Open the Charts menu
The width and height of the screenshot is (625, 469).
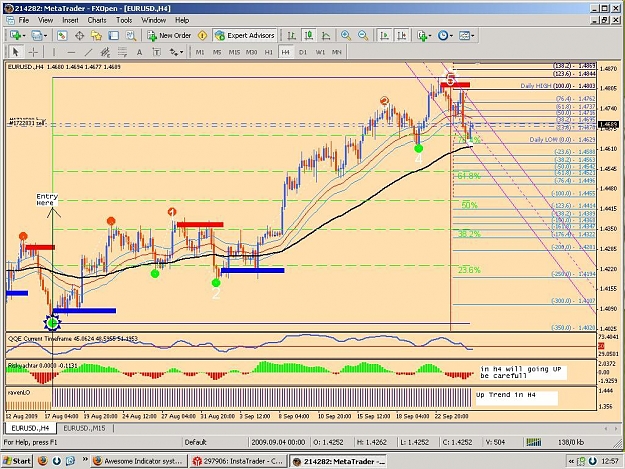pyautogui.click(x=97, y=20)
